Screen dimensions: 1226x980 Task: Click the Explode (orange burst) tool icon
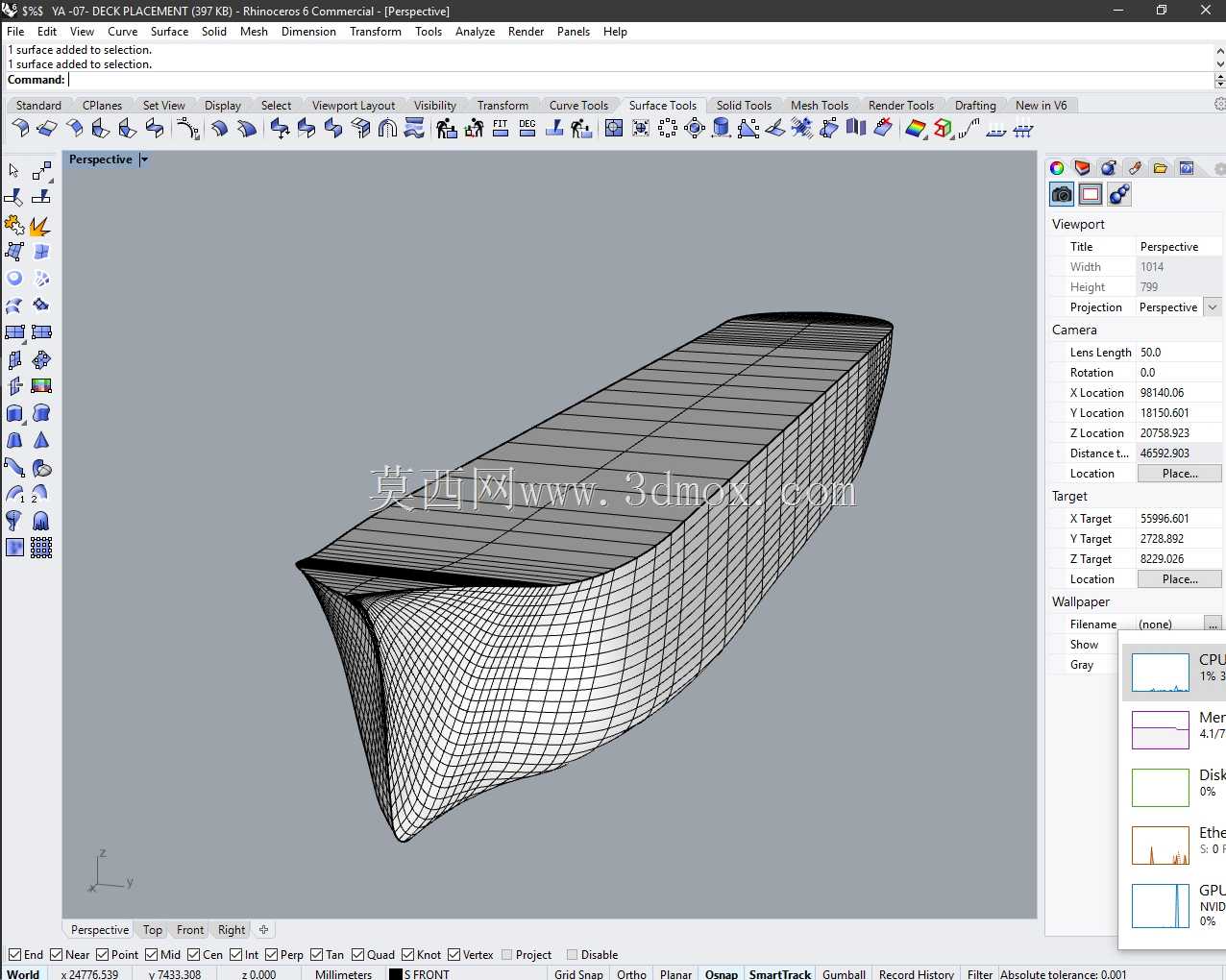click(x=40, y=226)
